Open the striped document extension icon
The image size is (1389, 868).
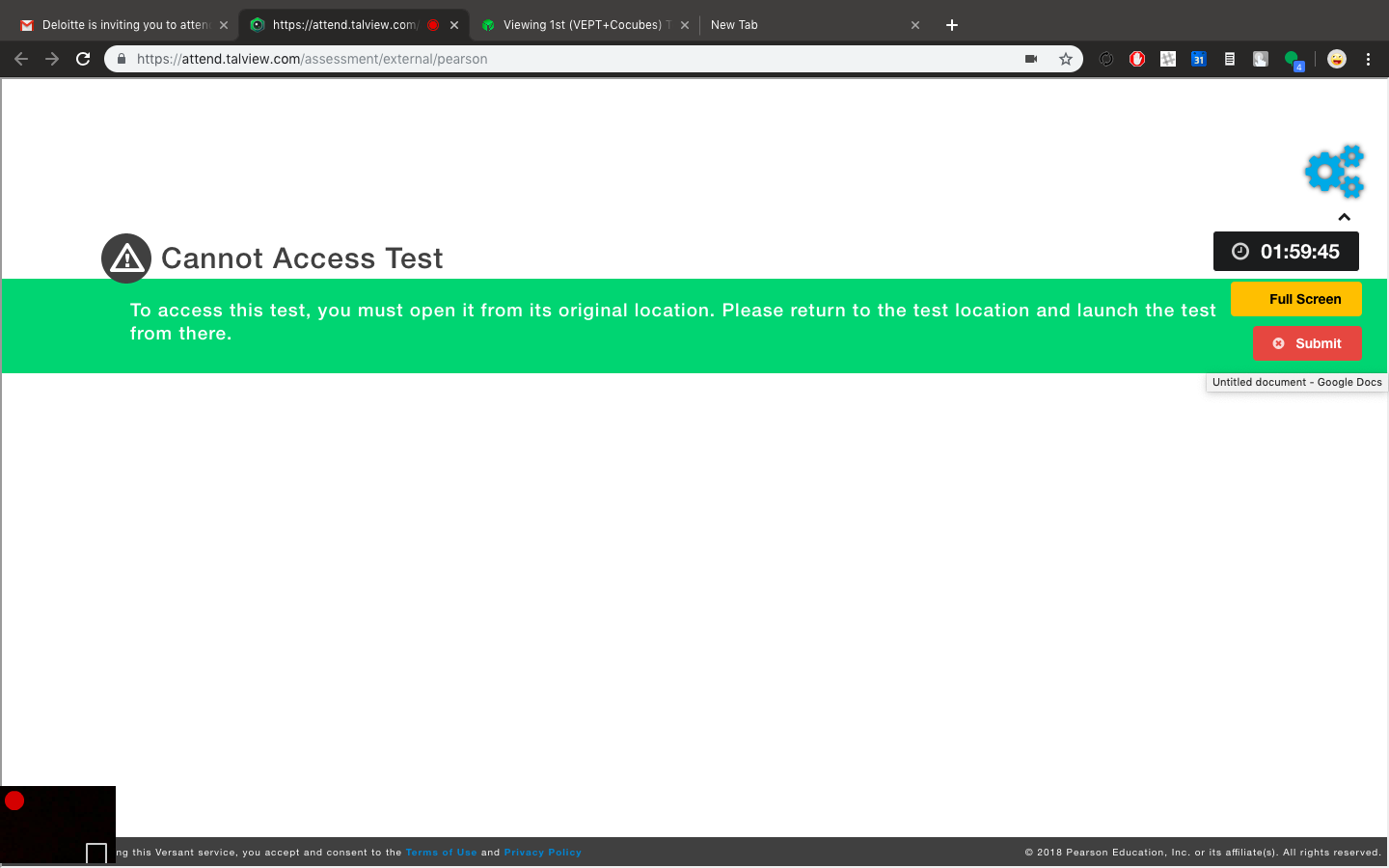pyautogui.click(x=1230, y=59)
